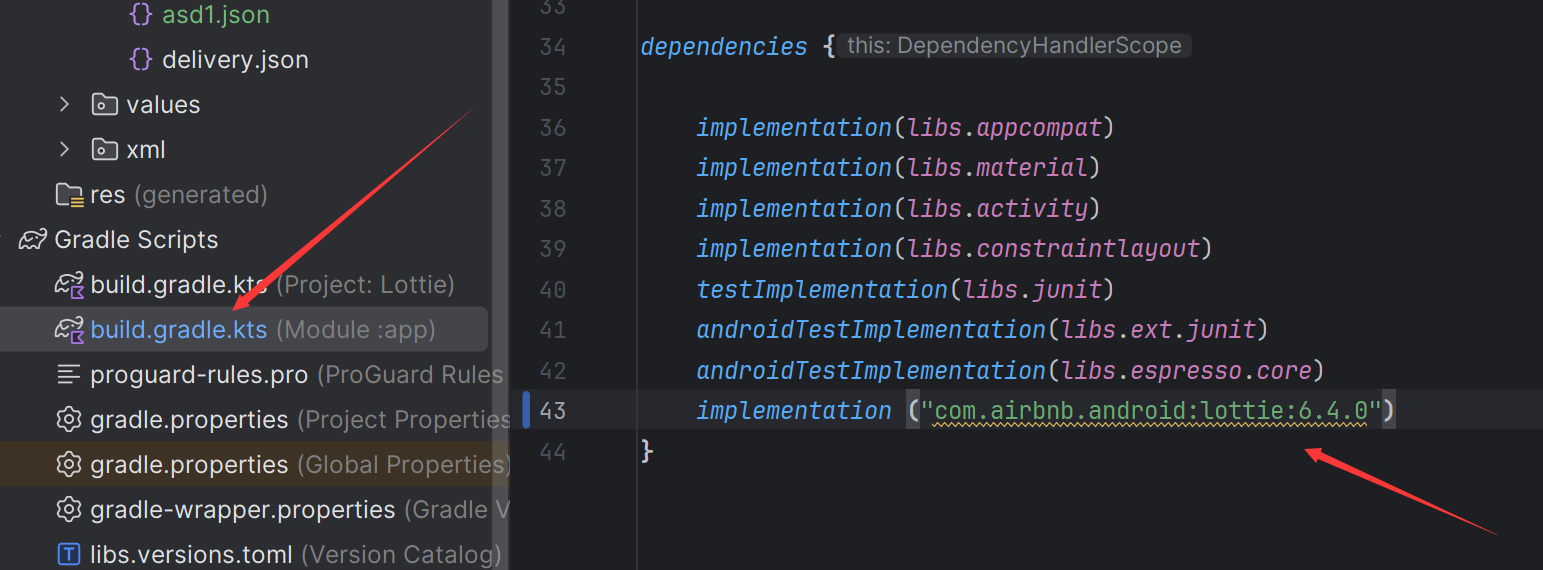Click the gradle-wrapper.properties gear icon
The width and height of the screenshot is (1543, 570).
pos(69,510)
